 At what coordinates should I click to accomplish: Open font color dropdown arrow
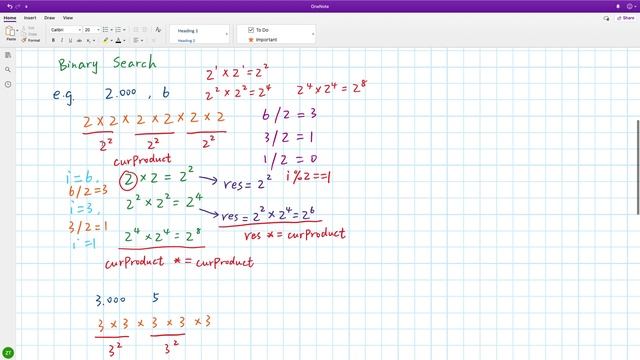click(124, 40)
